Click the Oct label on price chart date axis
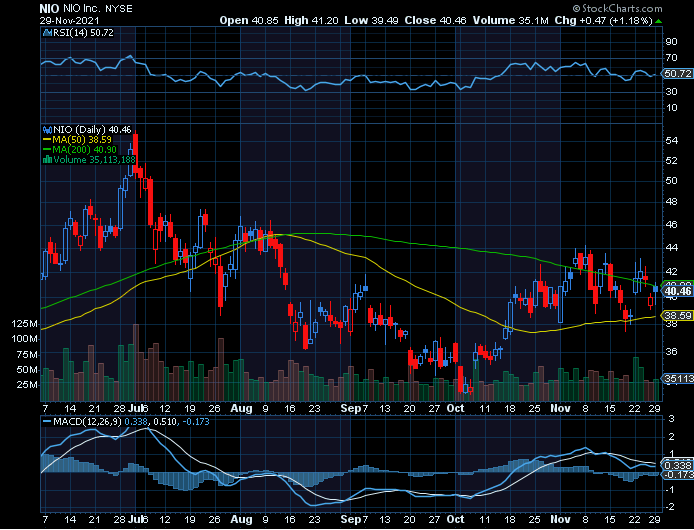This screenshot has height=530, width=694. 455,408
